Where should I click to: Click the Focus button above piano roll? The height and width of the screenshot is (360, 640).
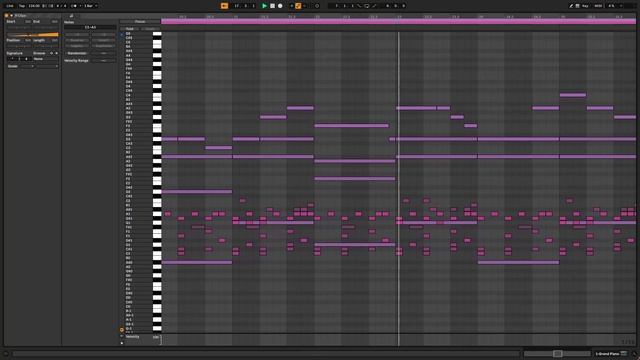[140, 22]
